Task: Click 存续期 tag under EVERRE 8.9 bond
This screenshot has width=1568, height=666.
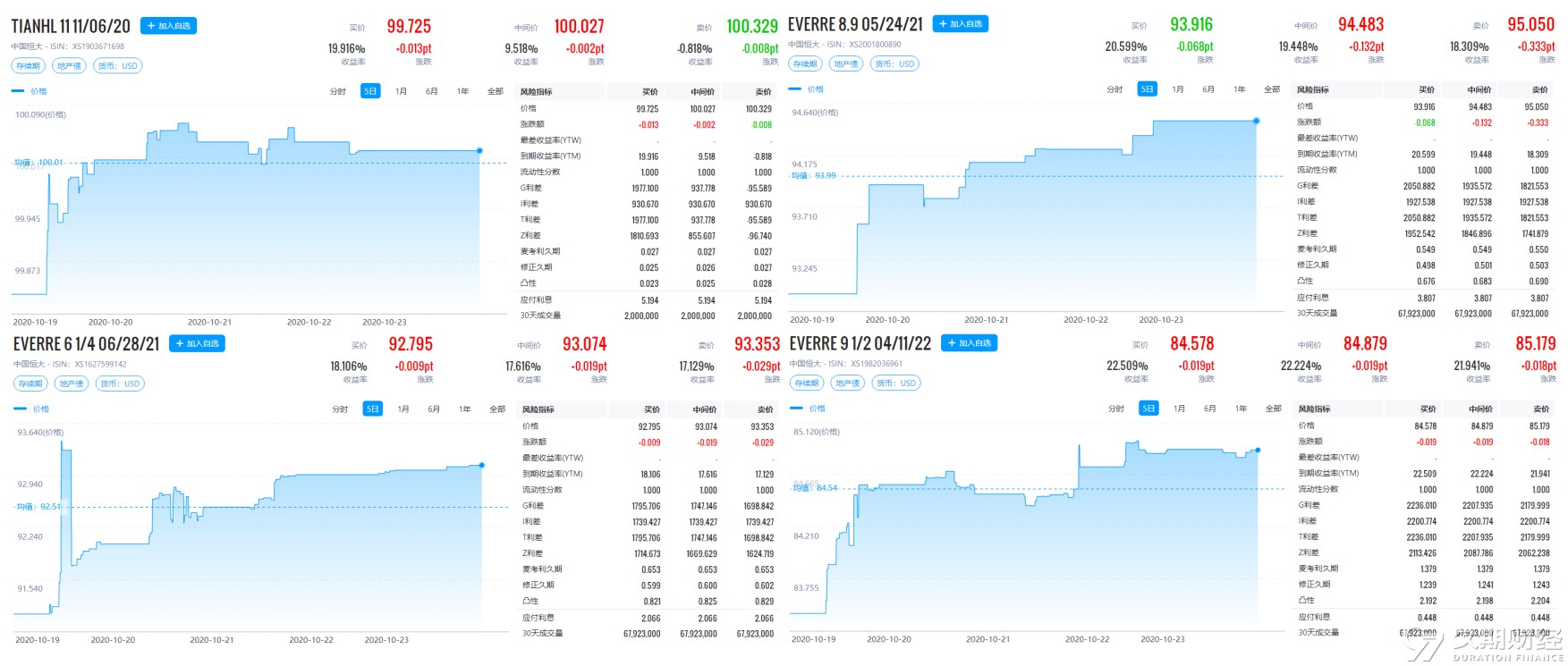Action: (x=805, y=64)
